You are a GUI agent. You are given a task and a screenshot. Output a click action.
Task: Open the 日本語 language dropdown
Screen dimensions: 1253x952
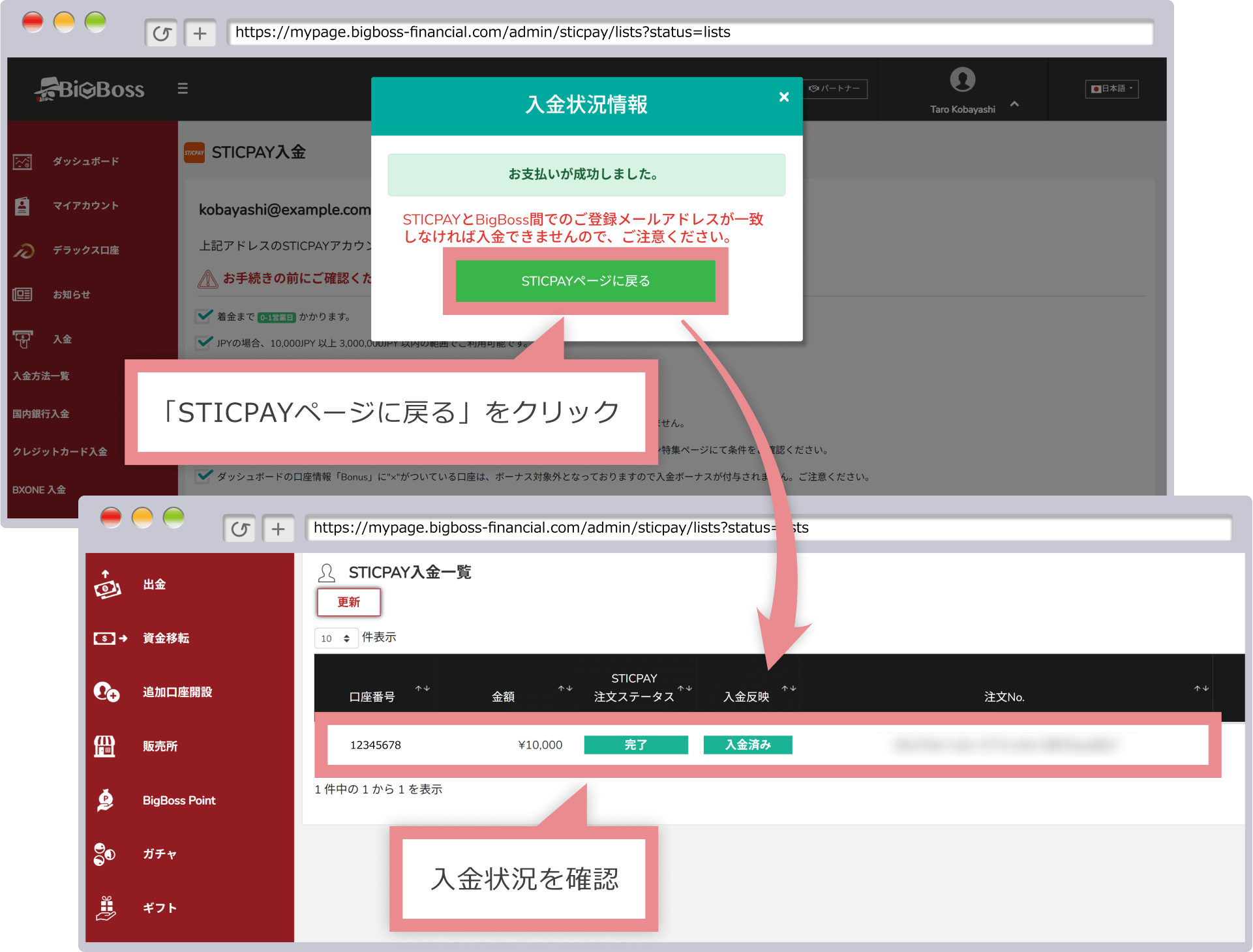point(1111,89)
